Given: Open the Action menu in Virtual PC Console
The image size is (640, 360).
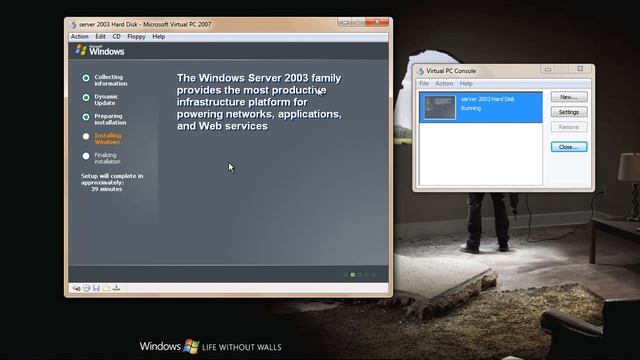Looking at the screenshot, I should 444,84.
